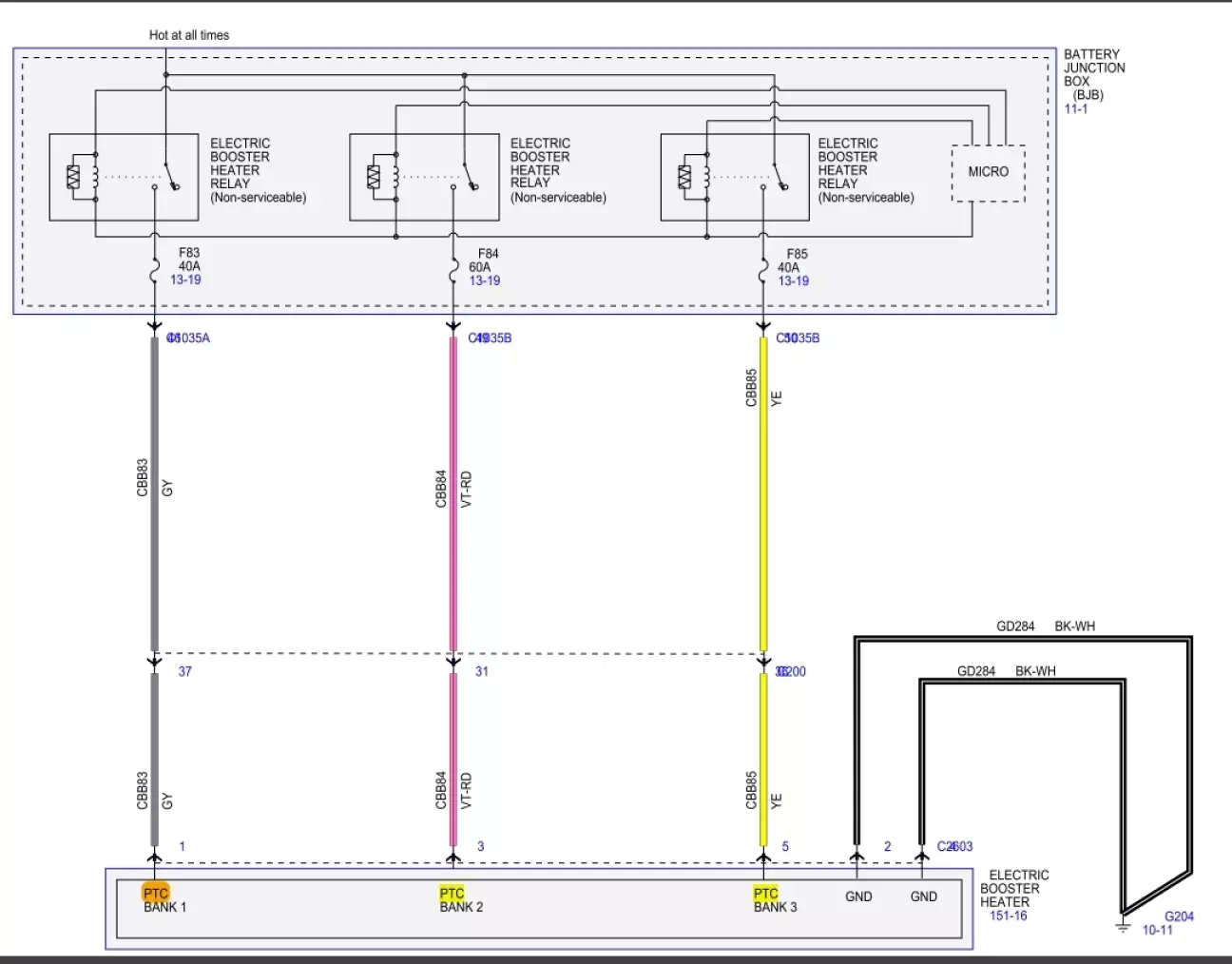
Task: Click the lower CBB84 circuit label
Action: (x=441, y=791)
